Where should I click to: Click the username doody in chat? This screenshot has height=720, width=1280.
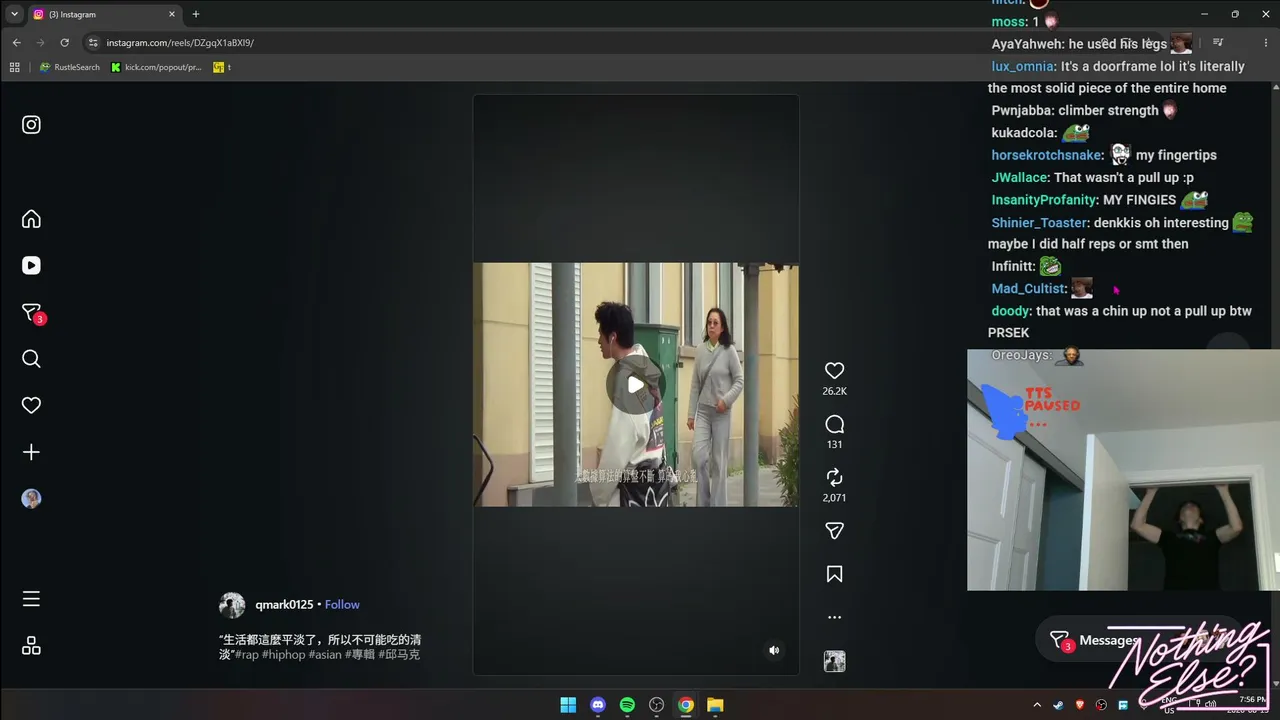1010,311
